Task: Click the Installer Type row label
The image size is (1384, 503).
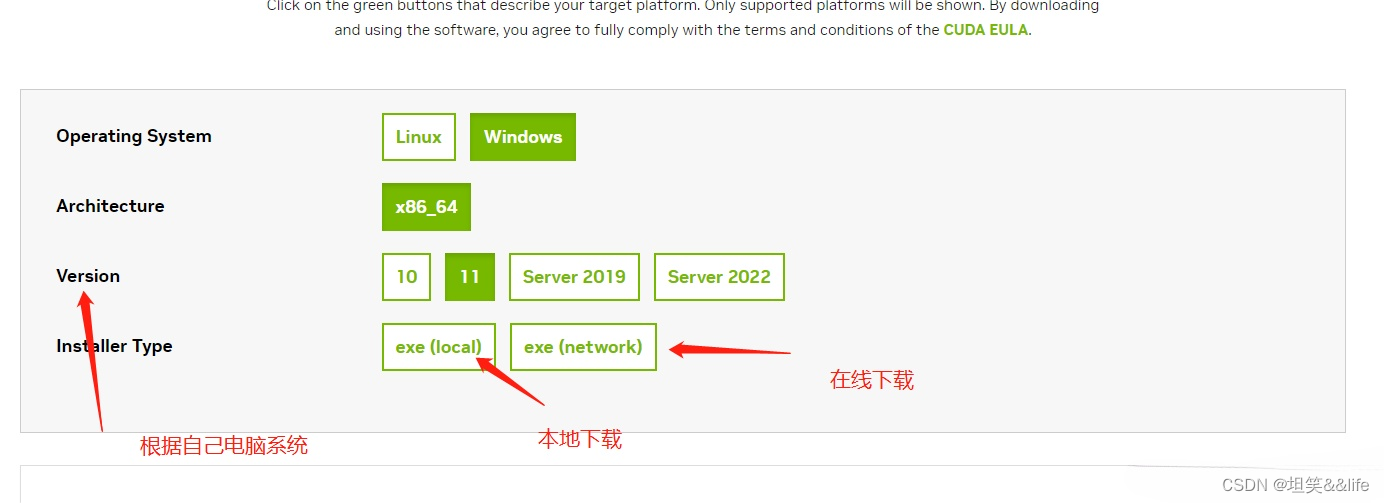Action: (114, 346)
